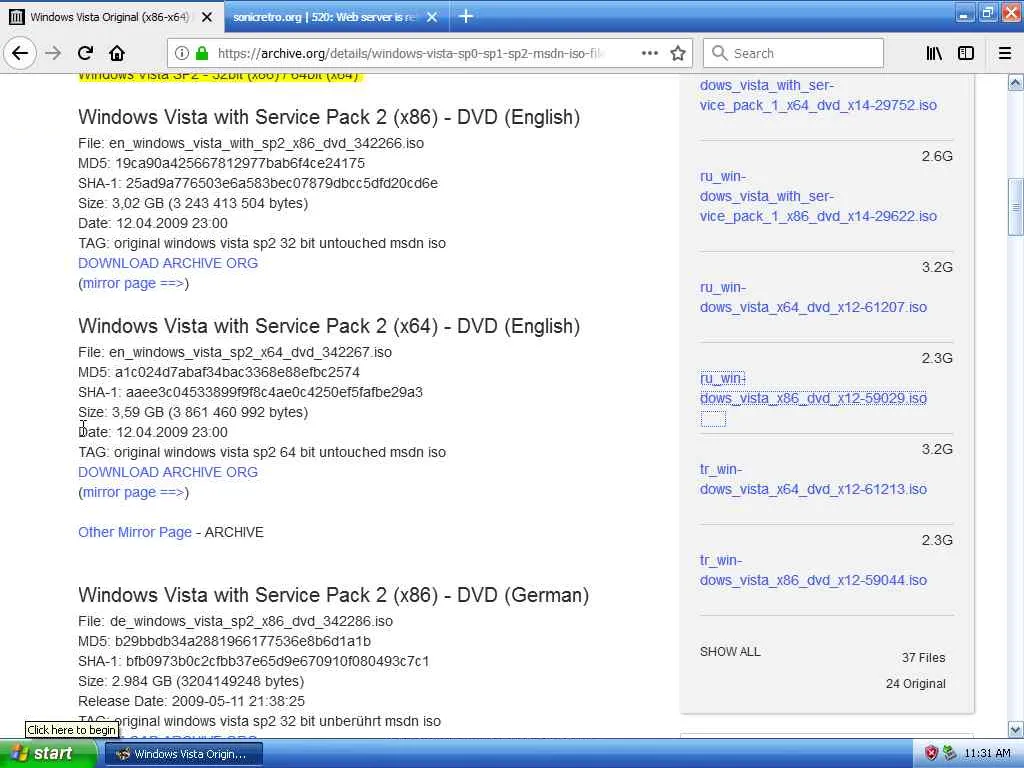Image resolution: width=1024 pixels, height=768 pixels.
Task: Click SHOW ALL files link
Action: pos(730,652)
